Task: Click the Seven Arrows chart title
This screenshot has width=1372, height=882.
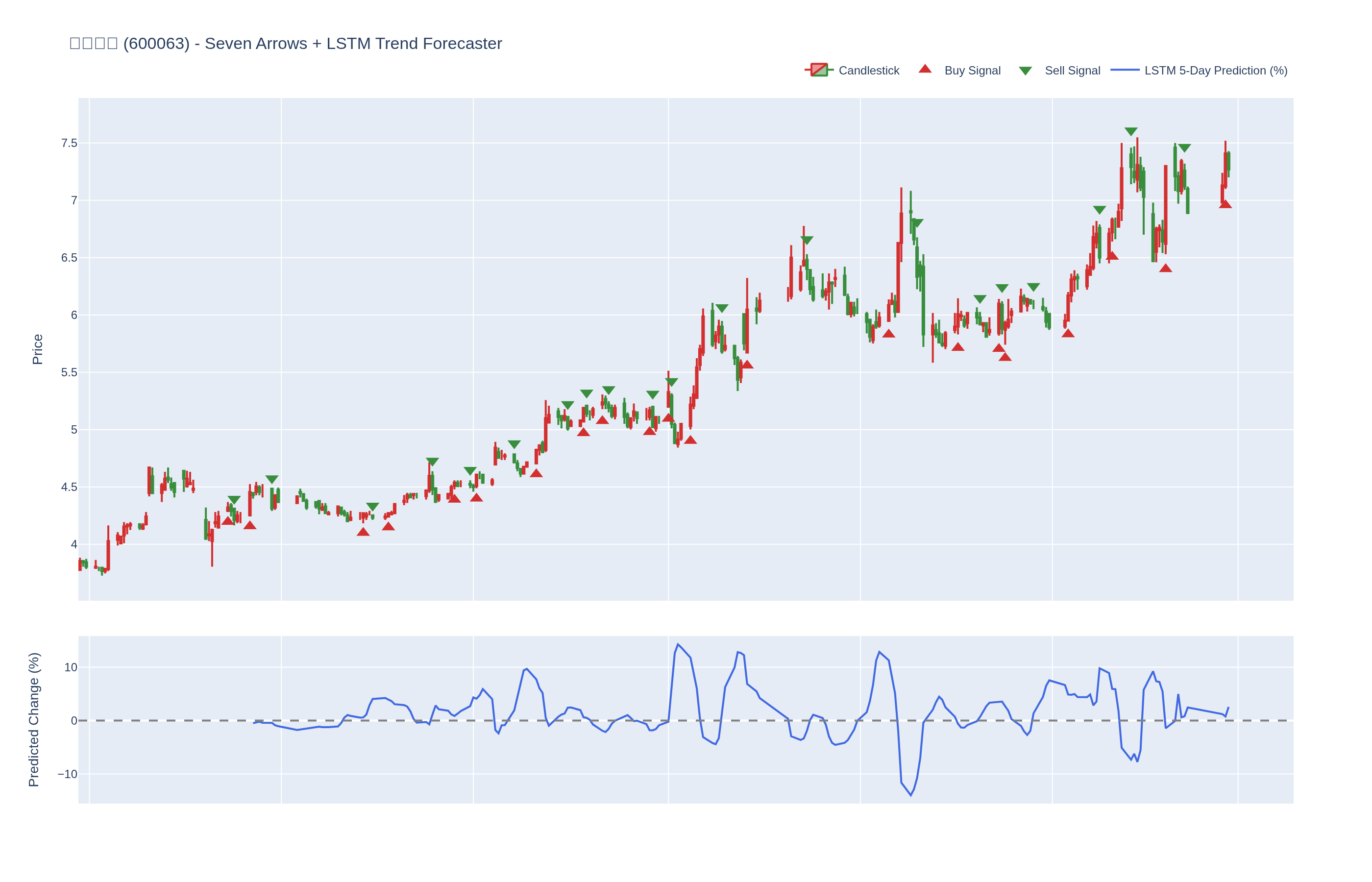Action: (x=285, y=44)
